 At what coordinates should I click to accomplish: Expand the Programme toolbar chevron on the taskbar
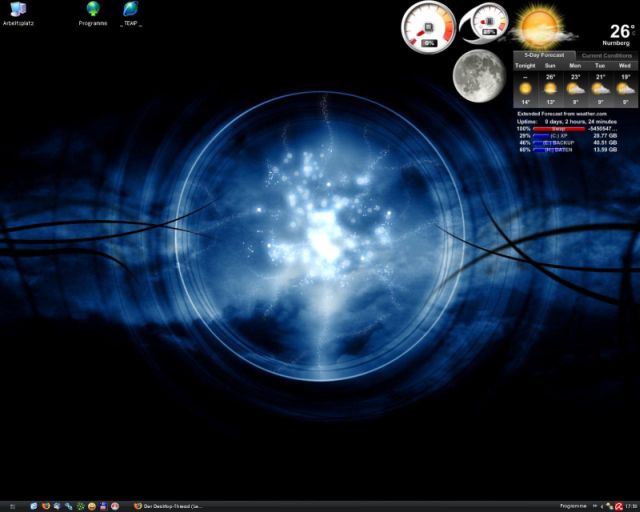(x=594, y=506)
